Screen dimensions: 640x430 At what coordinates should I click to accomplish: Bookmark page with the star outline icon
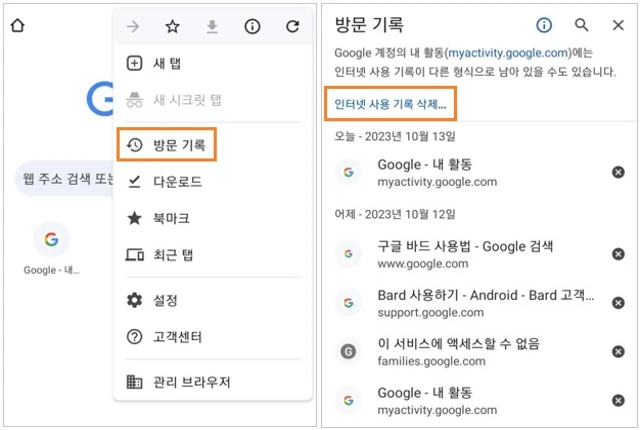172,27
